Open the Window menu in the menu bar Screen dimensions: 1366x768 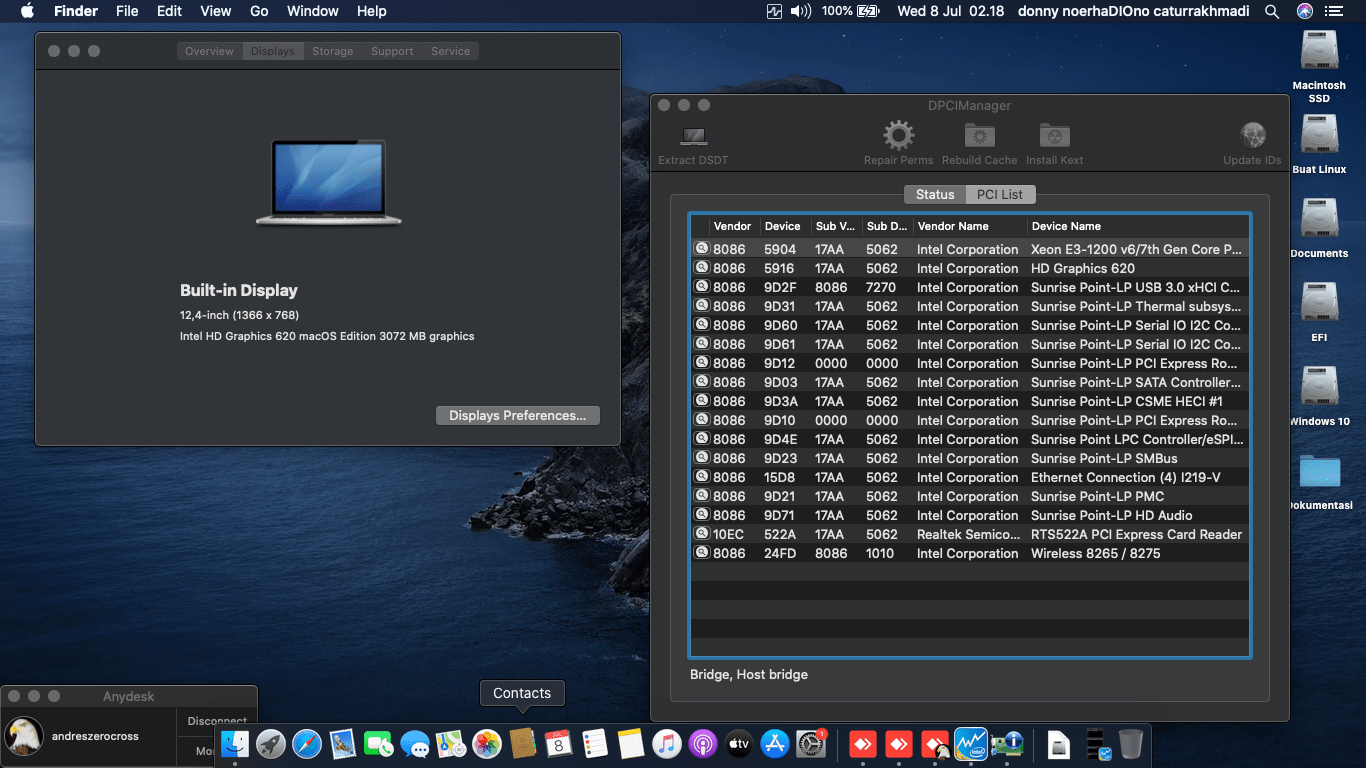(x=312, y=11)
